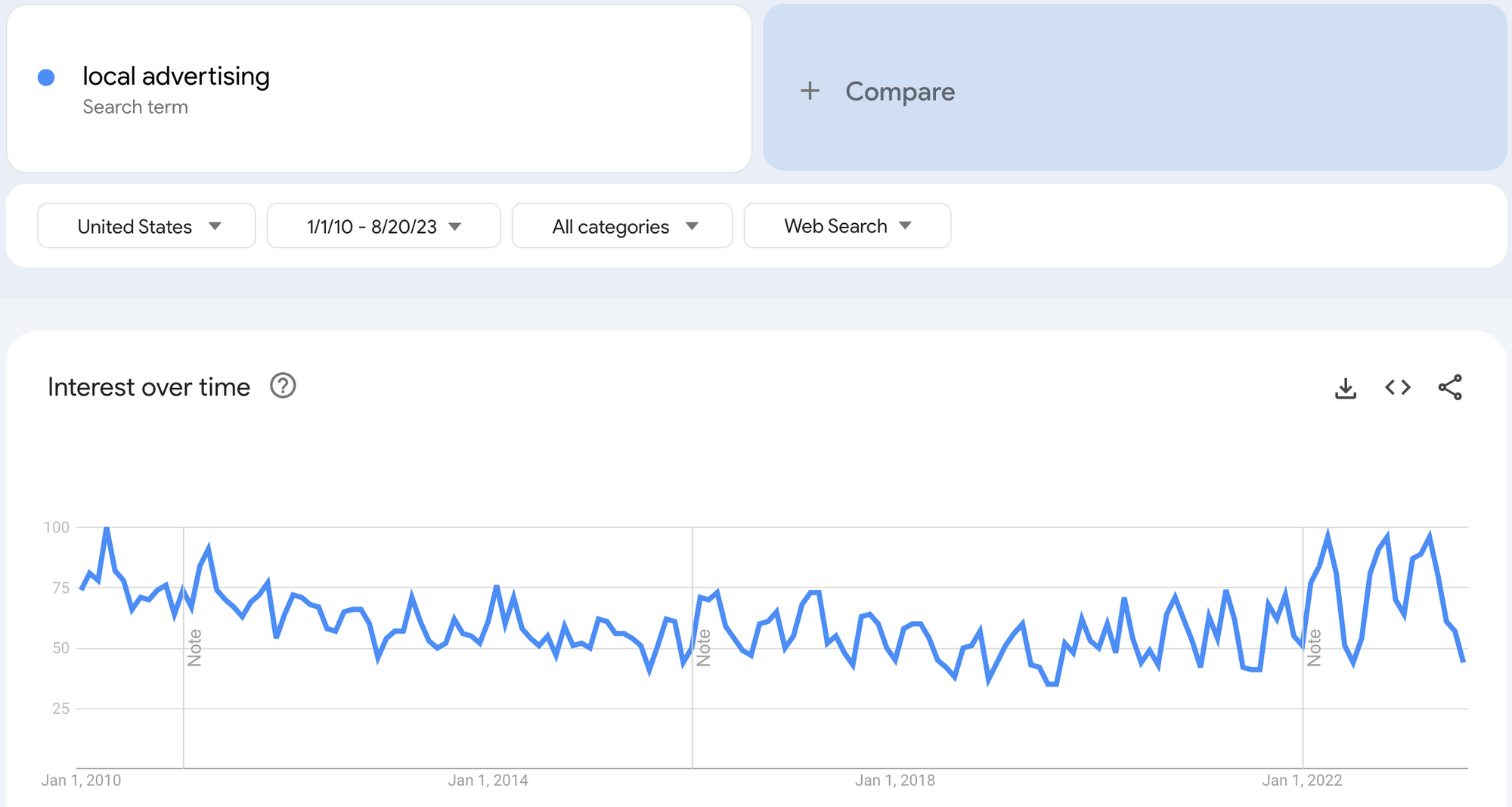Click the Jan 1, 2014 axis label

pos(488,781)
